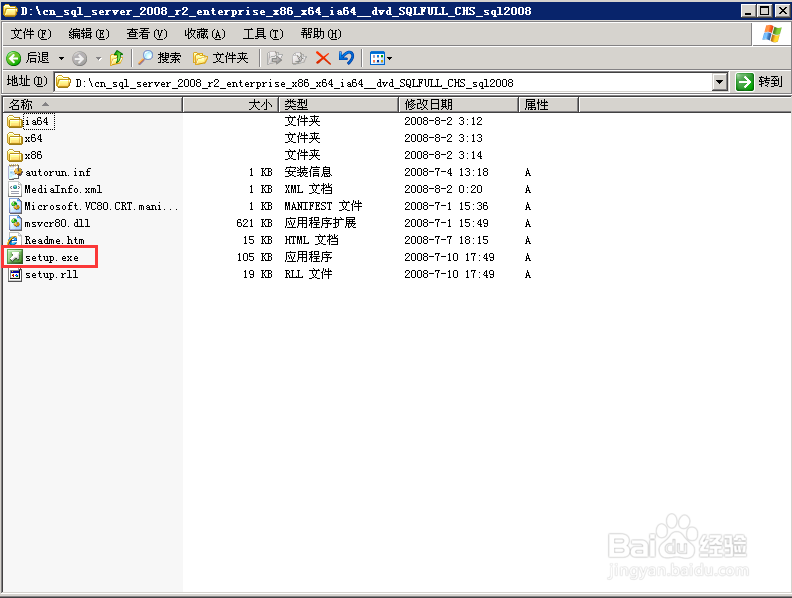This screenshot has height=598, width=792.
Task: Sort by 大小 column header
Action: coord(230,105)
